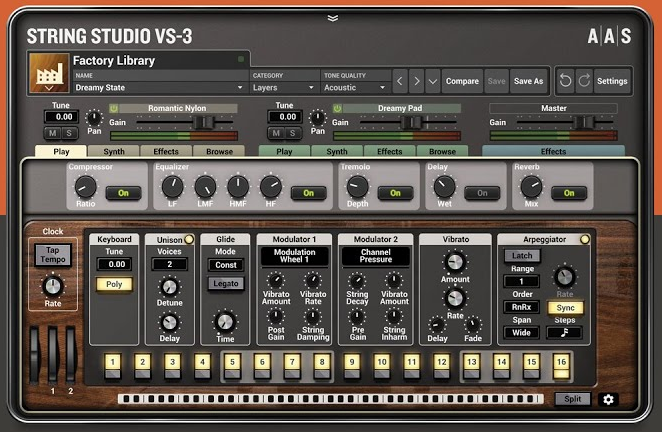Click the Dreamy Pad Pan knob
Screen dimensions: 662x432
pos(317,118)
